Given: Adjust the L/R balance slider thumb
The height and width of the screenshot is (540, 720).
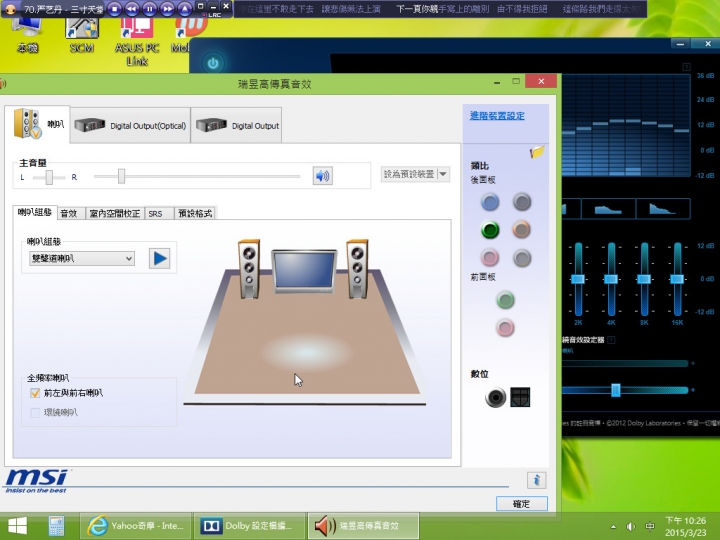Looking at the screenshot, I should pyautogui.click(x=49, y=177).
